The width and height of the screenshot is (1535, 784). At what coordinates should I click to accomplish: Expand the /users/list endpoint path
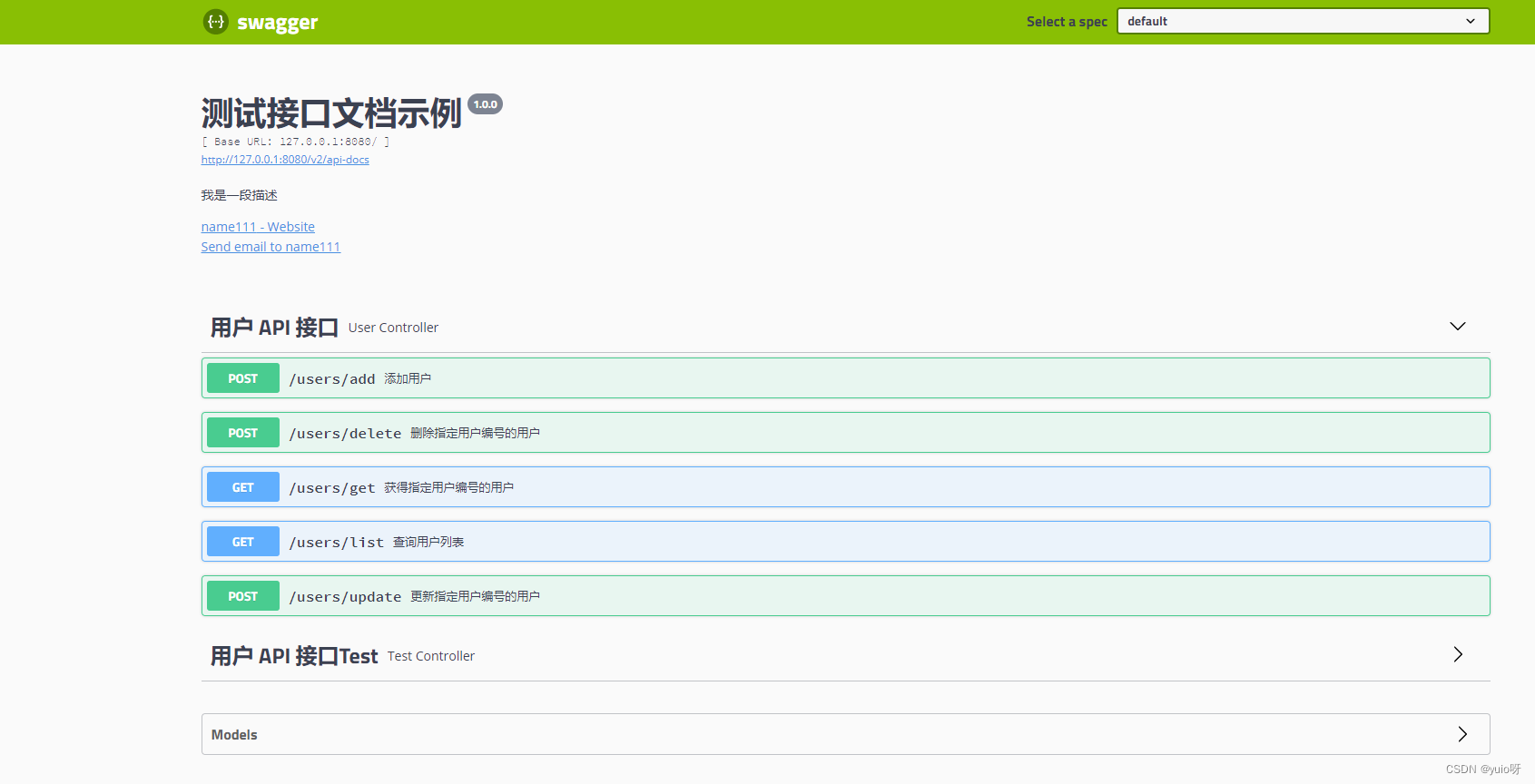coord(337,543)
